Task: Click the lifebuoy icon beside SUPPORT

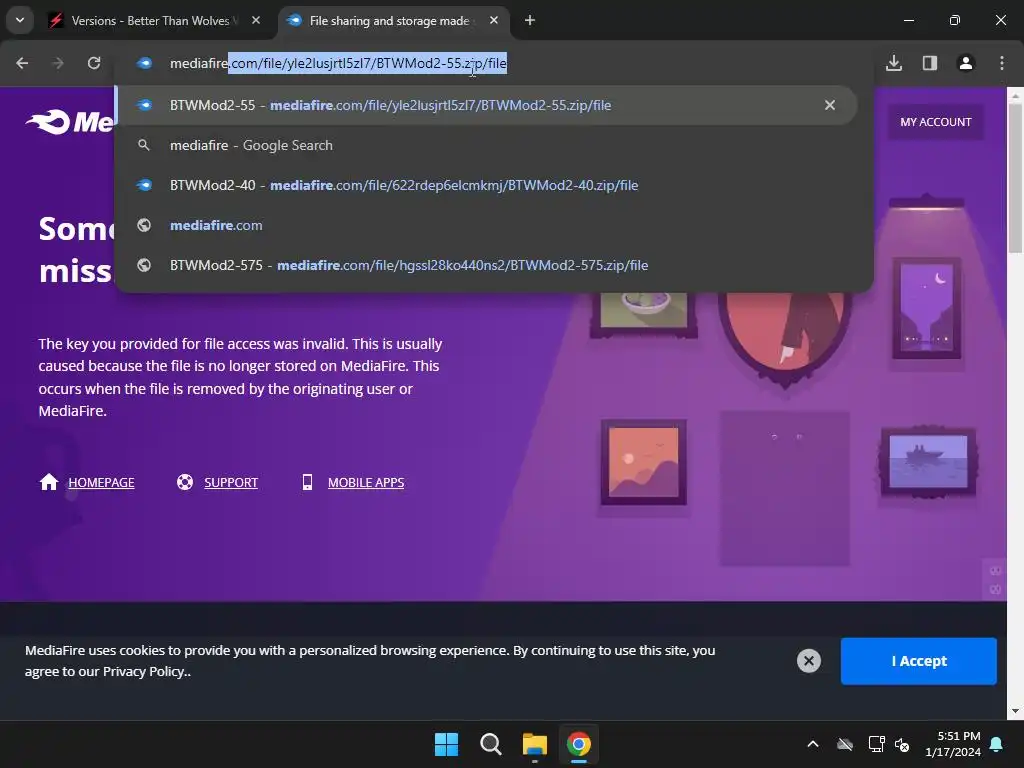Action: [x=185, y=482]
